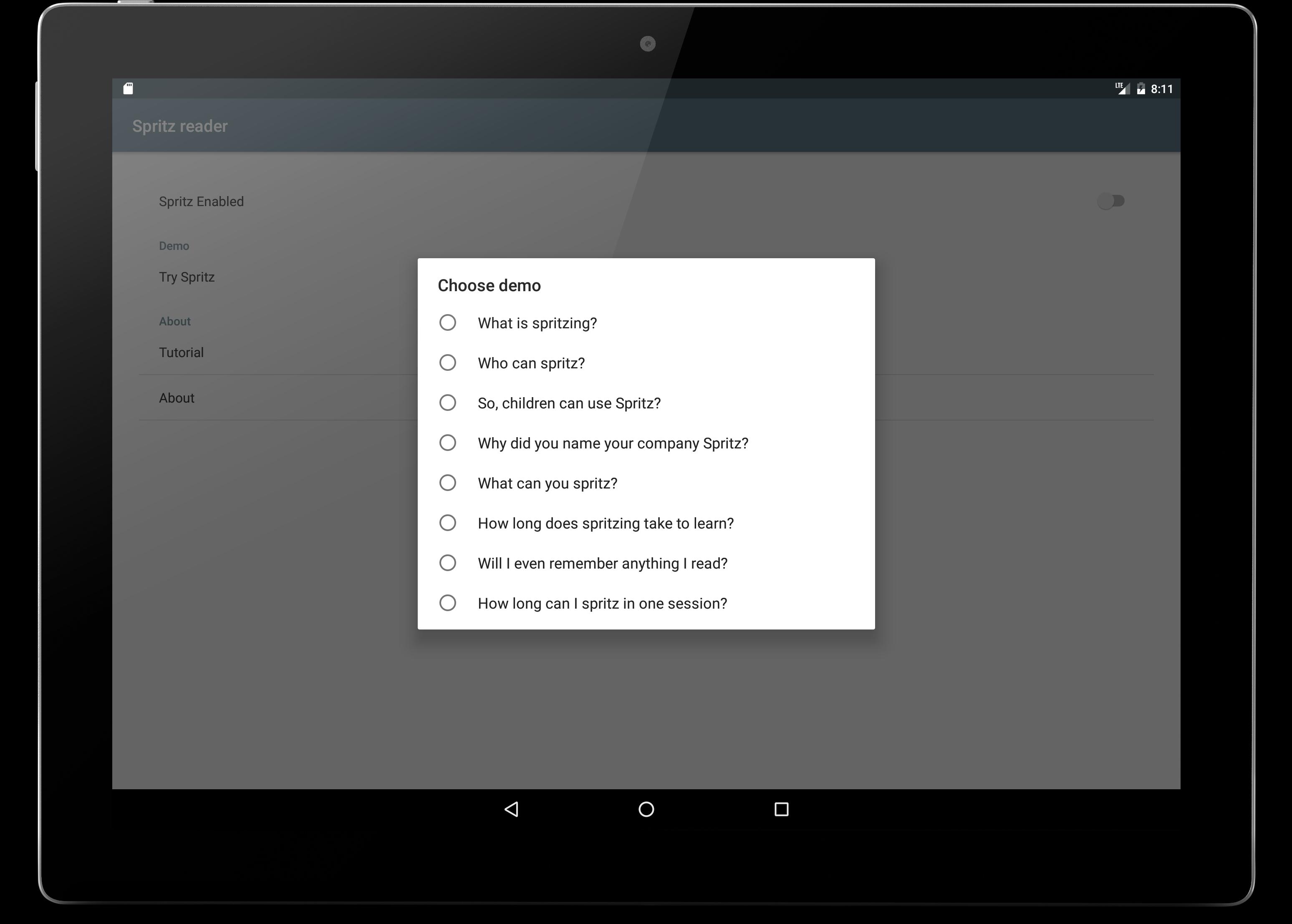
Task: Click the 'Spritz Enabled' label text
Action: [201, 201]
